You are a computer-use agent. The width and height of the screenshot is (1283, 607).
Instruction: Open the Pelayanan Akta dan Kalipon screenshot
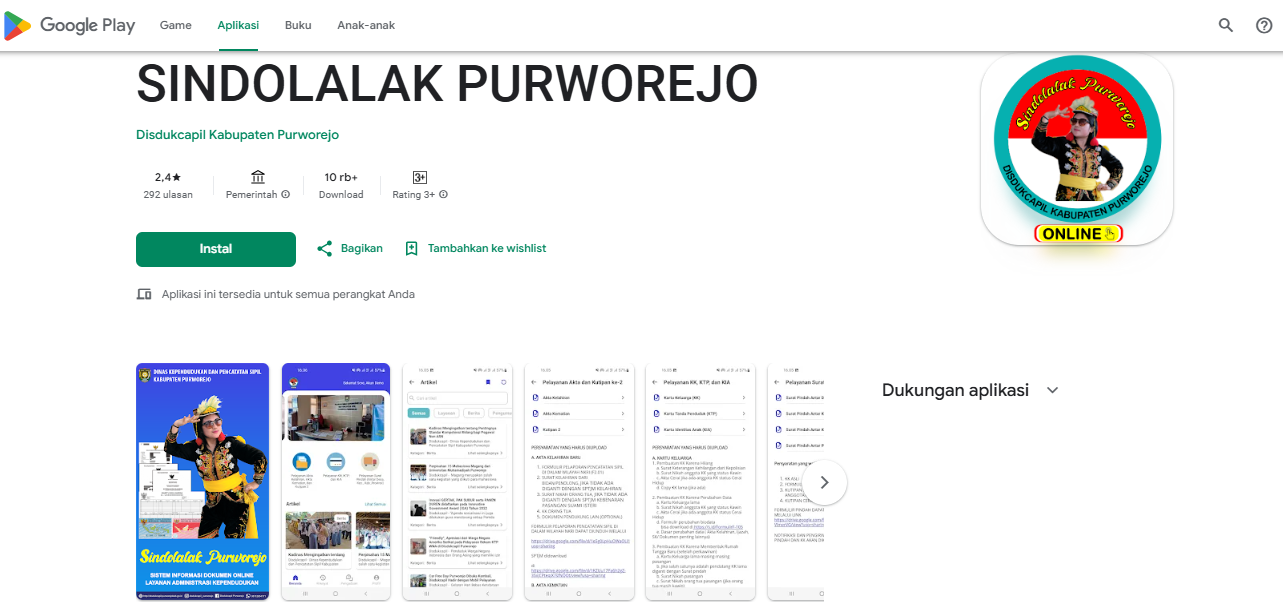click(579, 482)
